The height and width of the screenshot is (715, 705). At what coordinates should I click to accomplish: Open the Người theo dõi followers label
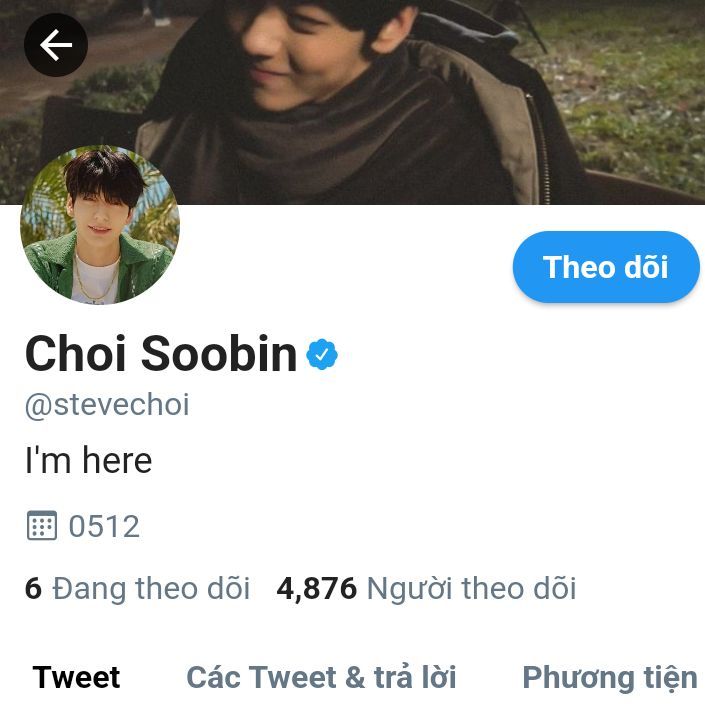pyautogui.click(x=472, y=589)
